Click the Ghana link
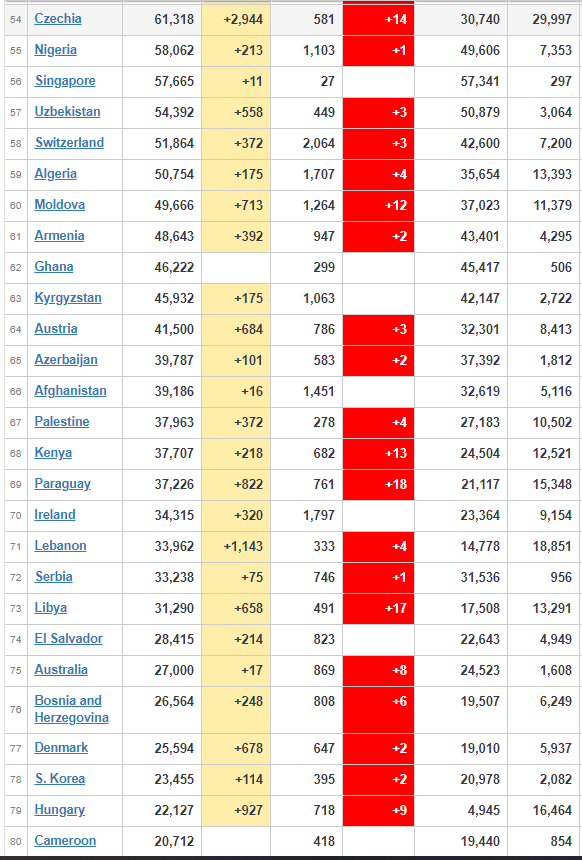Viewport: 582px width, 860px height. (x=54, y=267)
